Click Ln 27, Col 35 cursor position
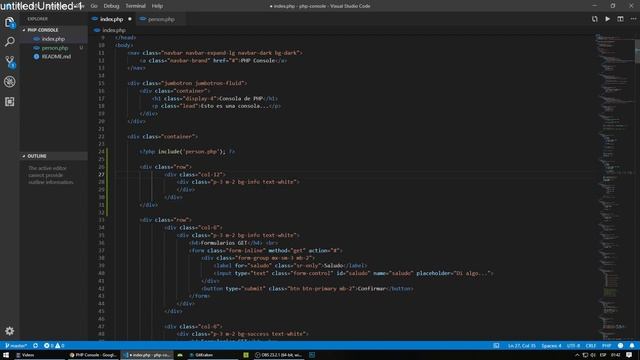This screenshot has height=360, width=640. (522, 346)
